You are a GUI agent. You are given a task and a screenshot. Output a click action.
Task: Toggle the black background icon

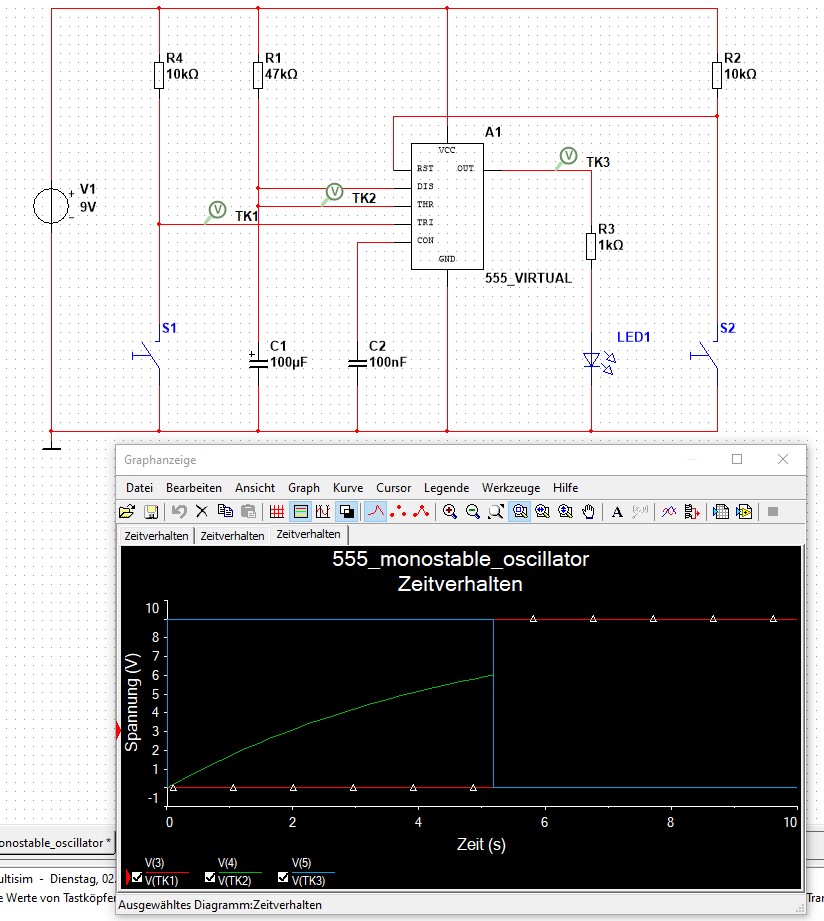[x=347, y=512]
